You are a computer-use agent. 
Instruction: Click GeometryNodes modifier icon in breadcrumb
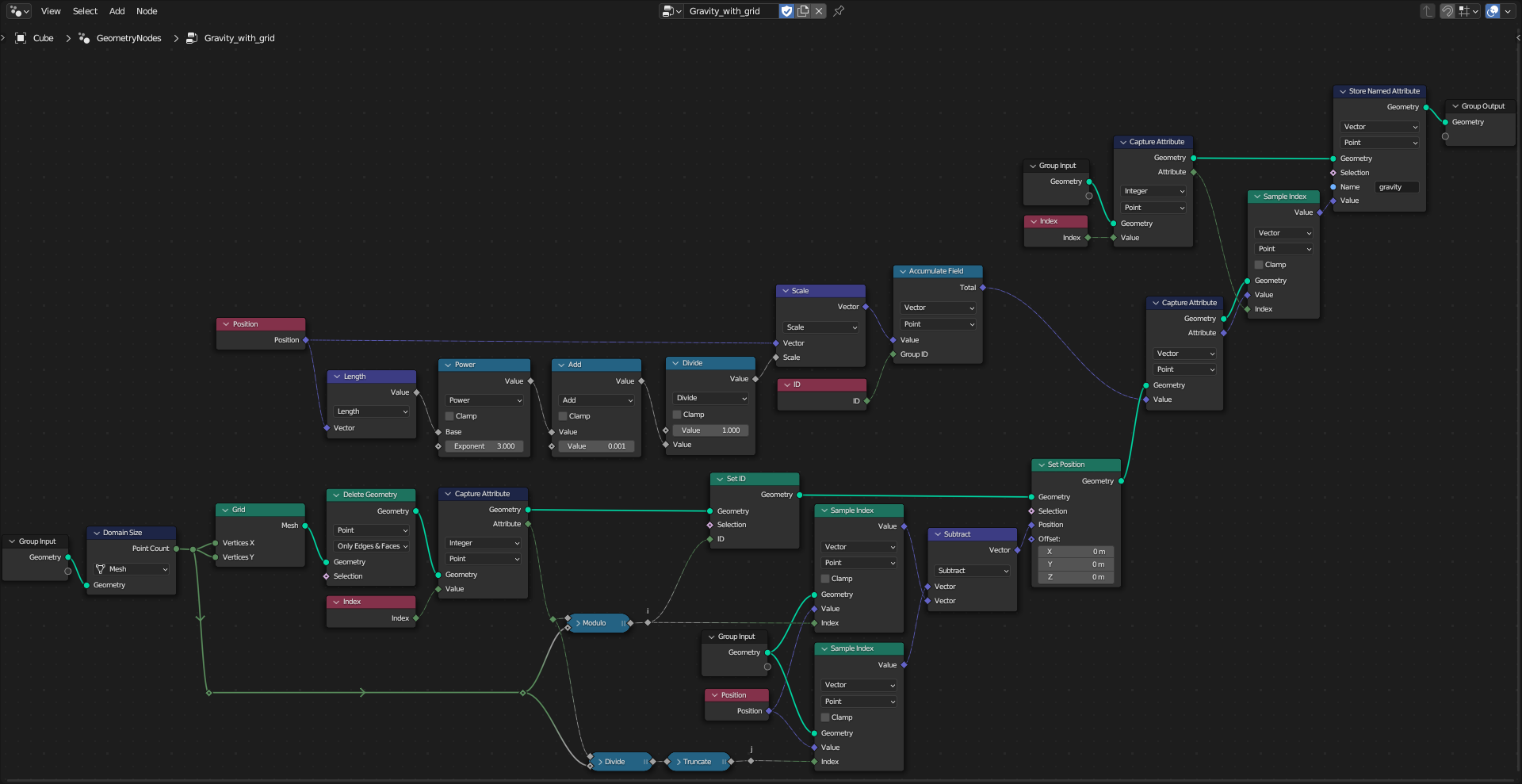tap(84, 38)
